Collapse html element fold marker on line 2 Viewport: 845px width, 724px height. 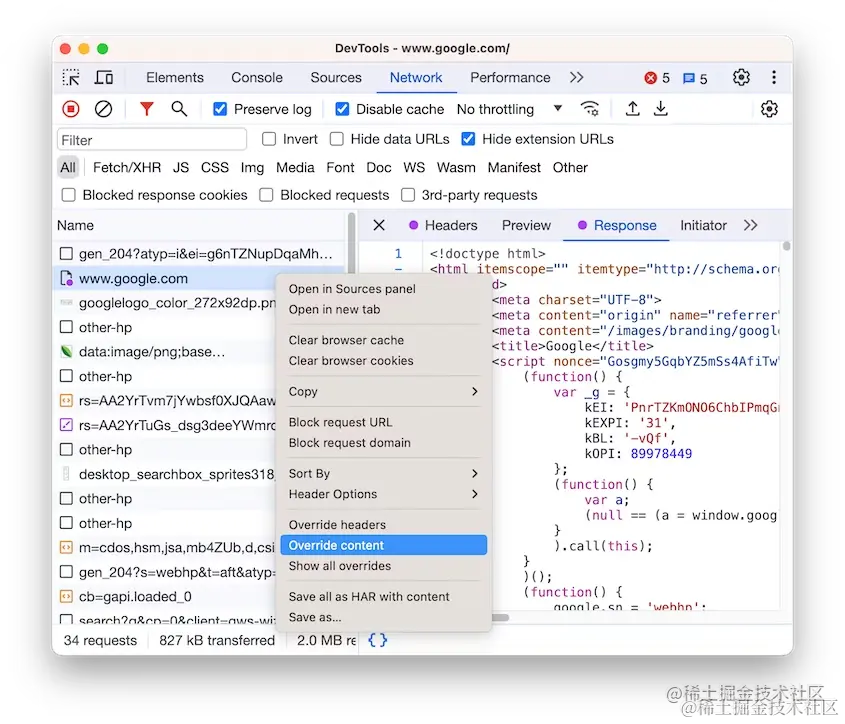pyautogui.click(x=398, y=268)
